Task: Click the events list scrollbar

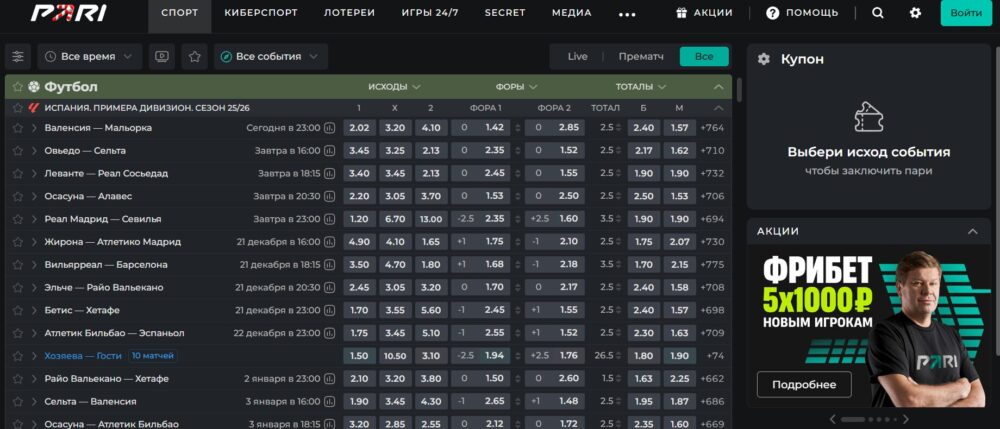Action: point(739,89)
